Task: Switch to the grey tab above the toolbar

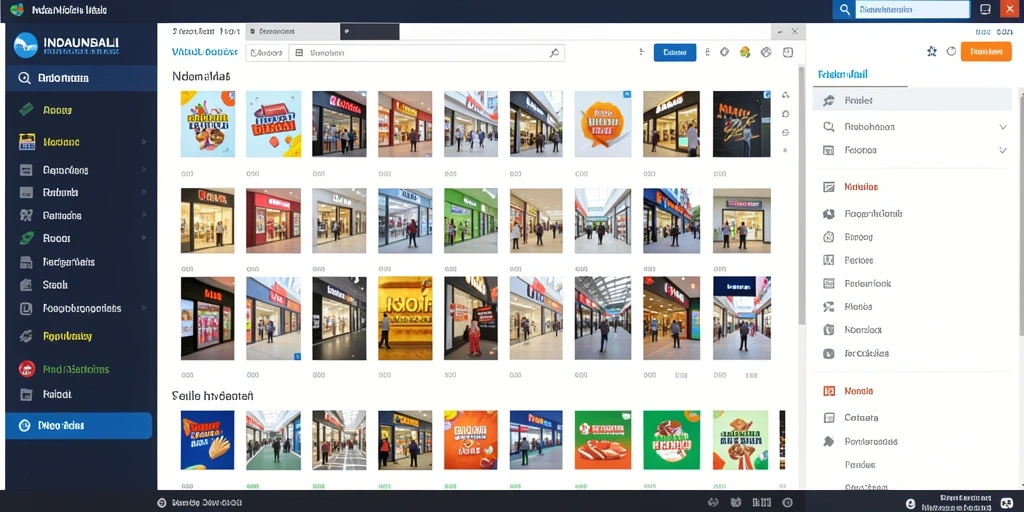Action: pyautogui.click(x=293, y=31)
